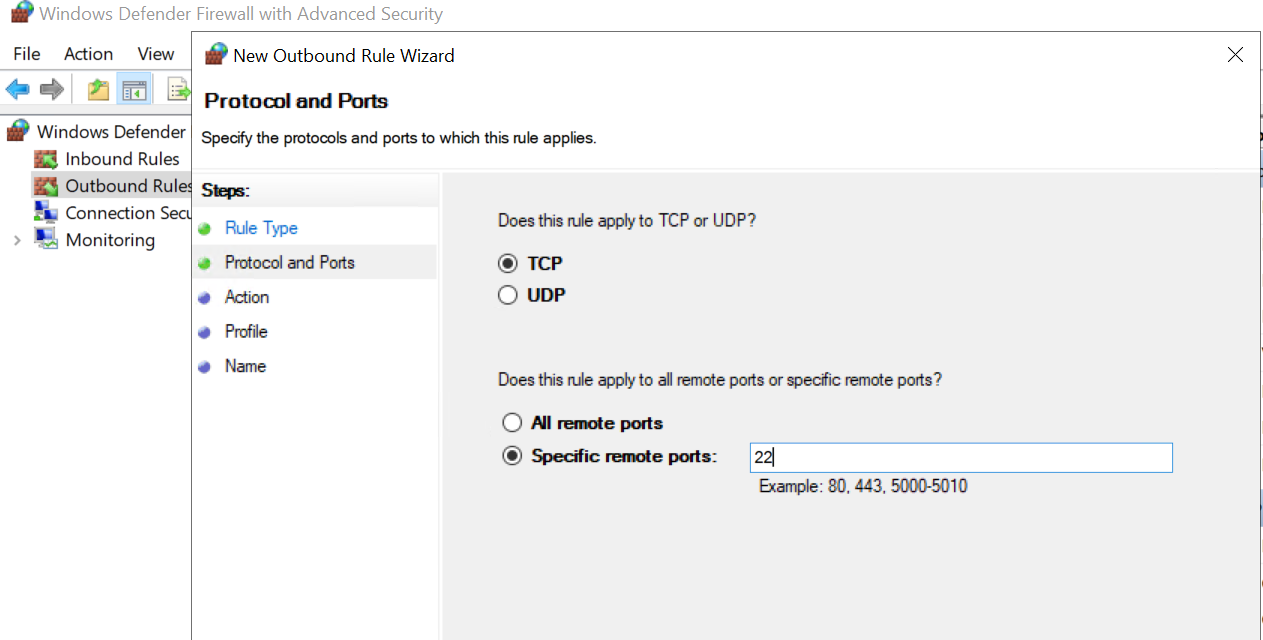
Task: Select the Inbound Rules firewall icon
Action: click(x=46, y=159)
